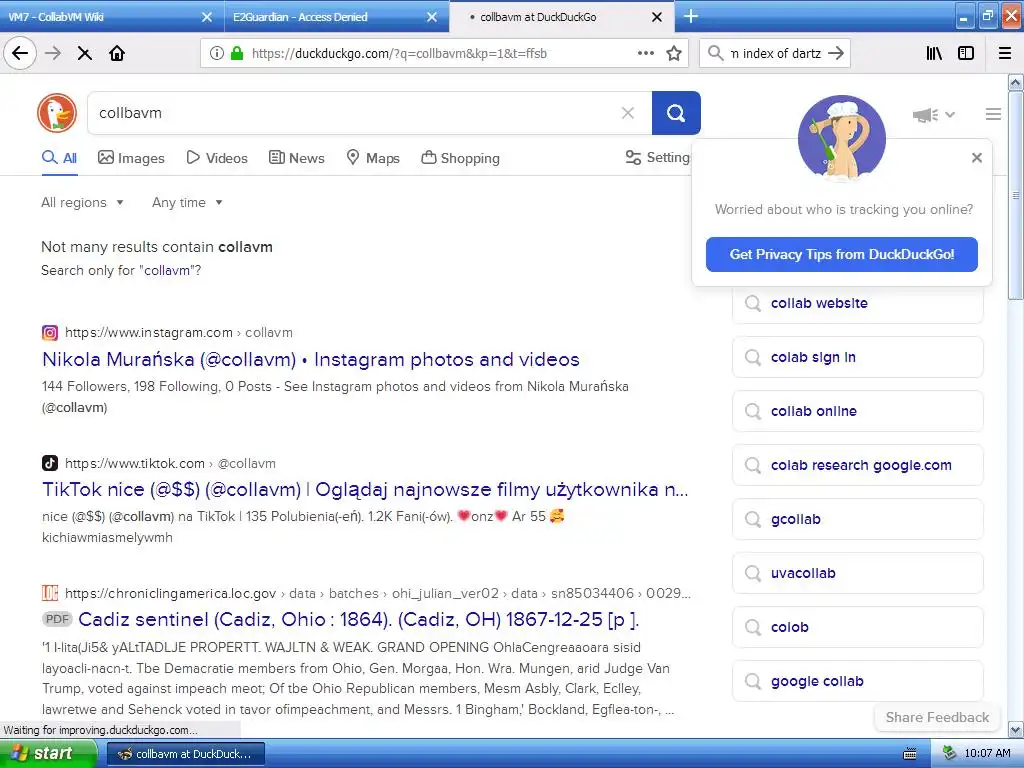The image size is (1024, 768).
Task: Select the Images search tab
Action: (x=131, y=158)
